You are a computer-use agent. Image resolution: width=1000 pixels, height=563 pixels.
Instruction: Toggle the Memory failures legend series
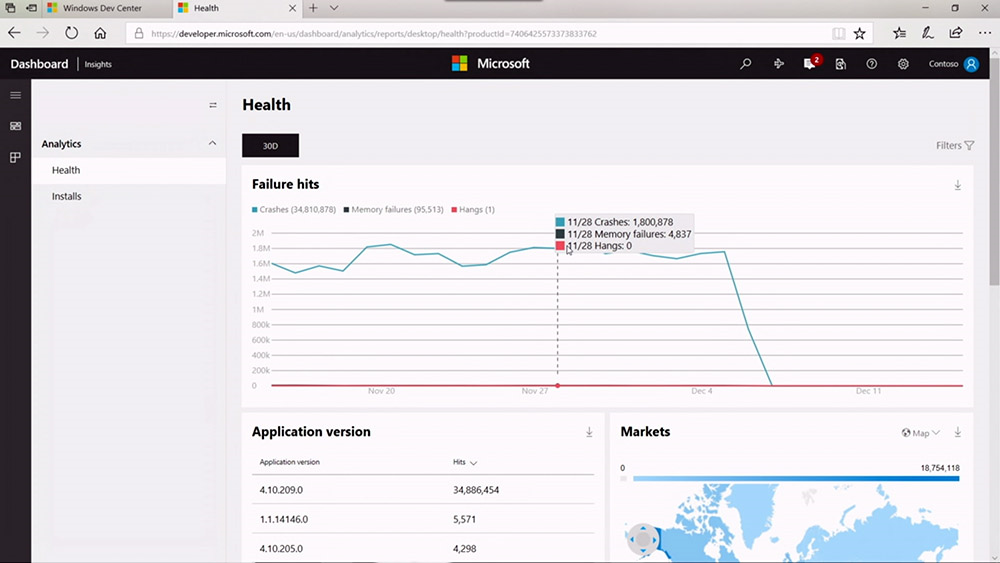[393, 209]
